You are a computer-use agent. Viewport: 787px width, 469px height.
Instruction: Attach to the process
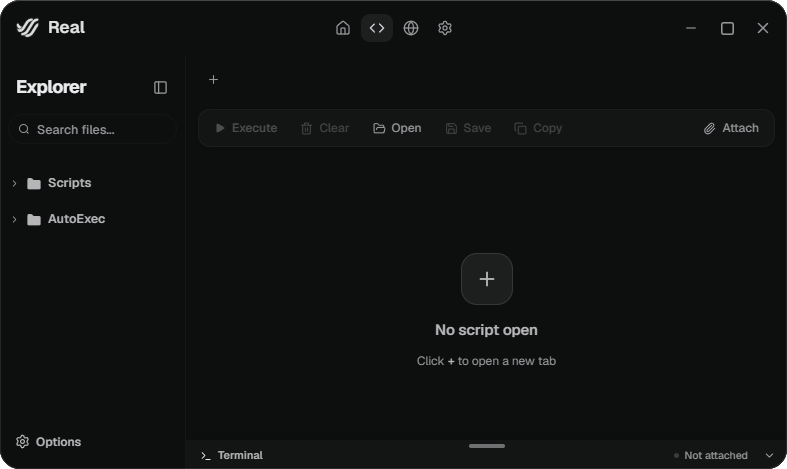(x=731, y=128)
